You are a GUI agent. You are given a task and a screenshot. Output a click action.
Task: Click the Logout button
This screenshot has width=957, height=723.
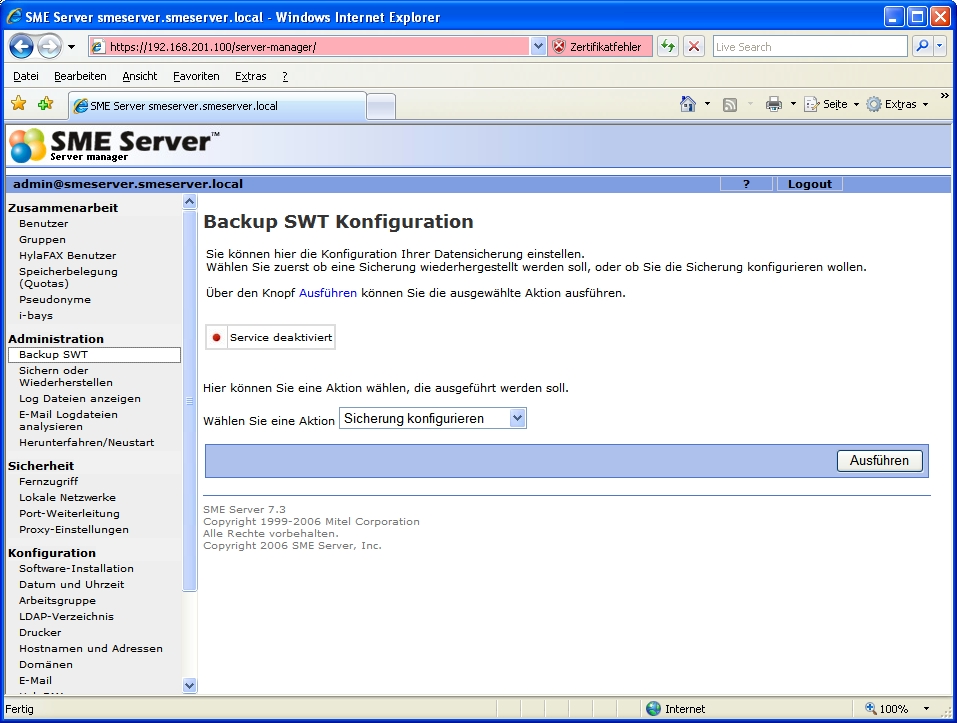point(809,184)
